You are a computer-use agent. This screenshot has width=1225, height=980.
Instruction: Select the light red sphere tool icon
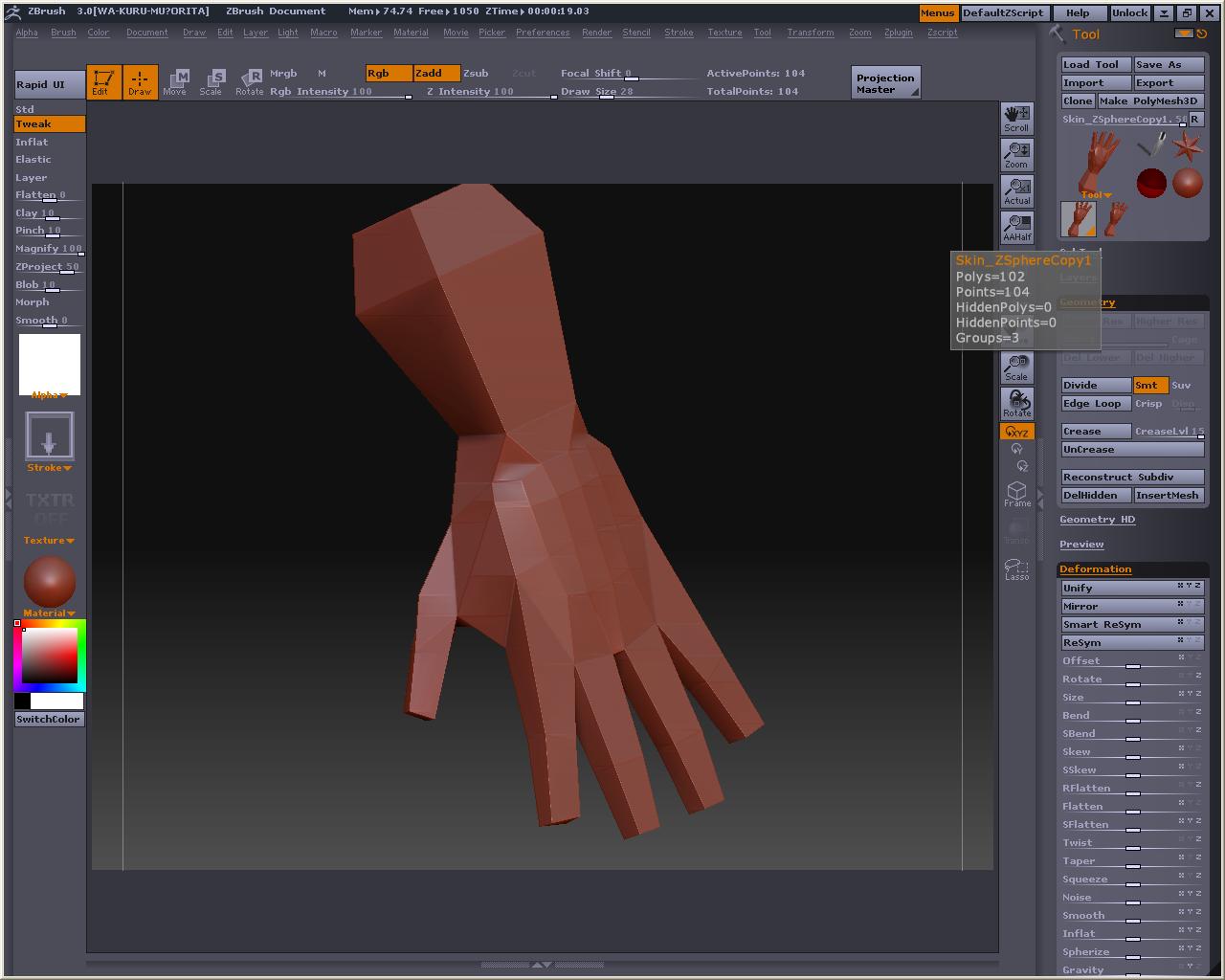[x=1188, y=182]
